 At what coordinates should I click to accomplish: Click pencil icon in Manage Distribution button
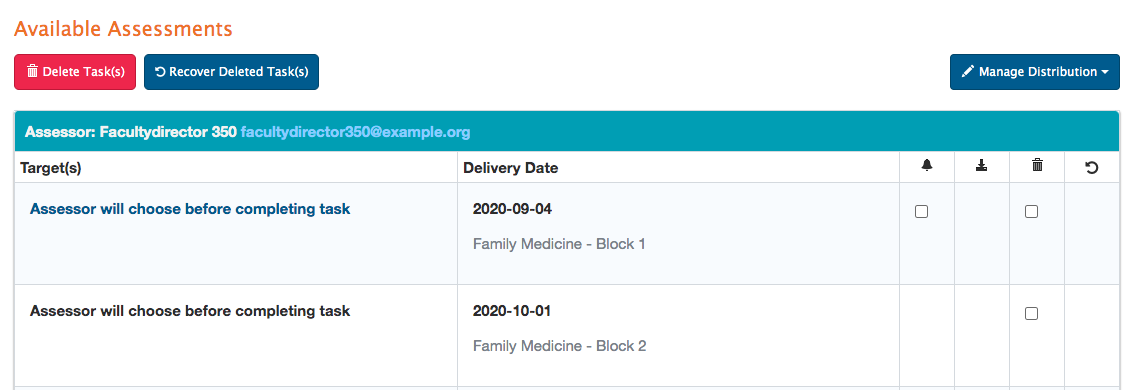click(968, 72)
